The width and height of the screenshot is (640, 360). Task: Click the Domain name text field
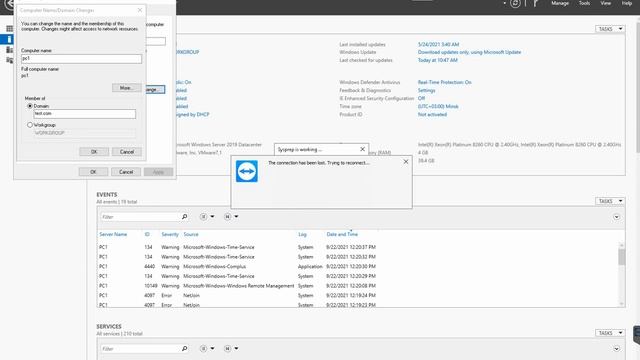coord(84,114)
